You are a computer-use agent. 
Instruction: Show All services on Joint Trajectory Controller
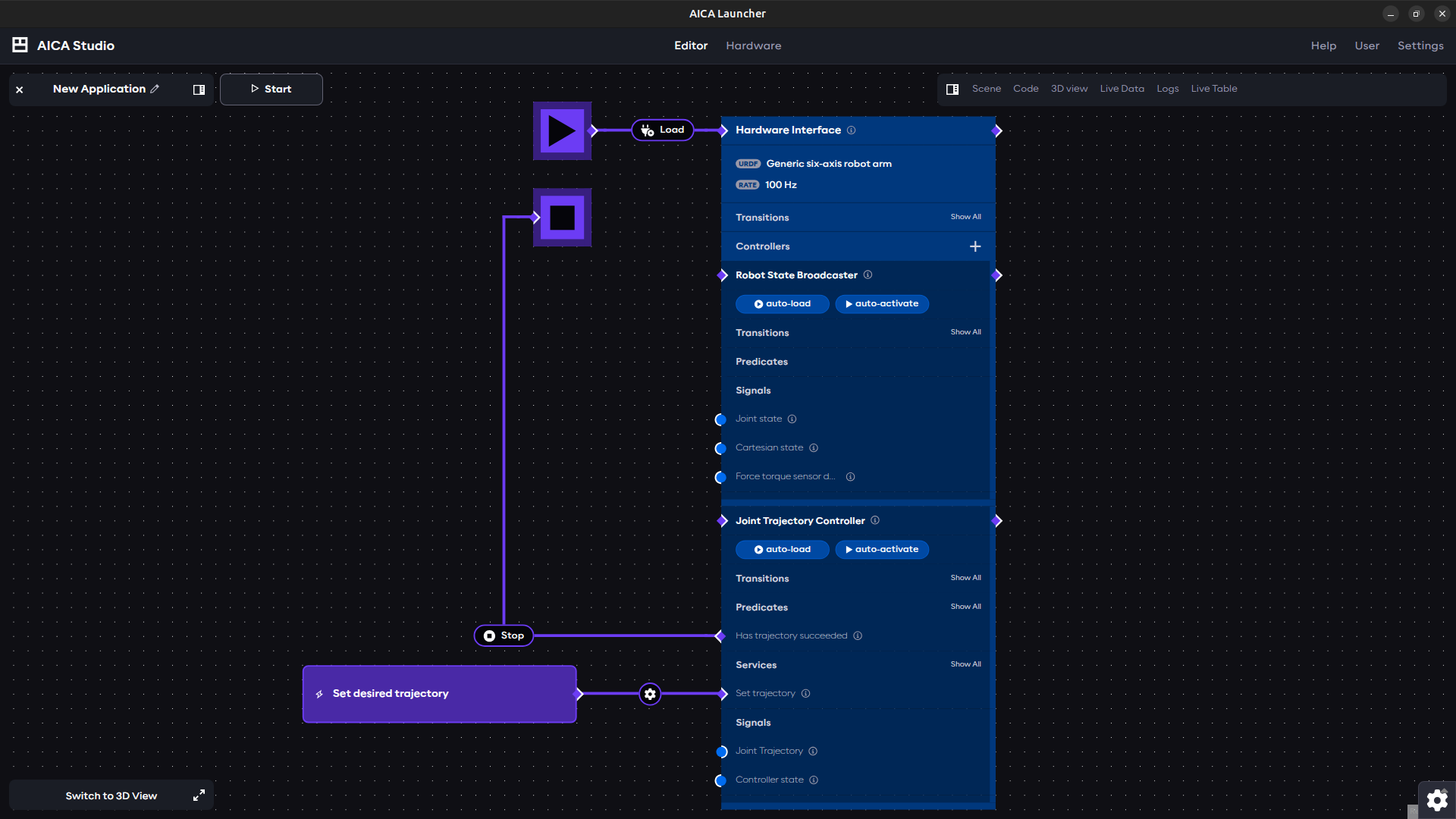point(965,664)
